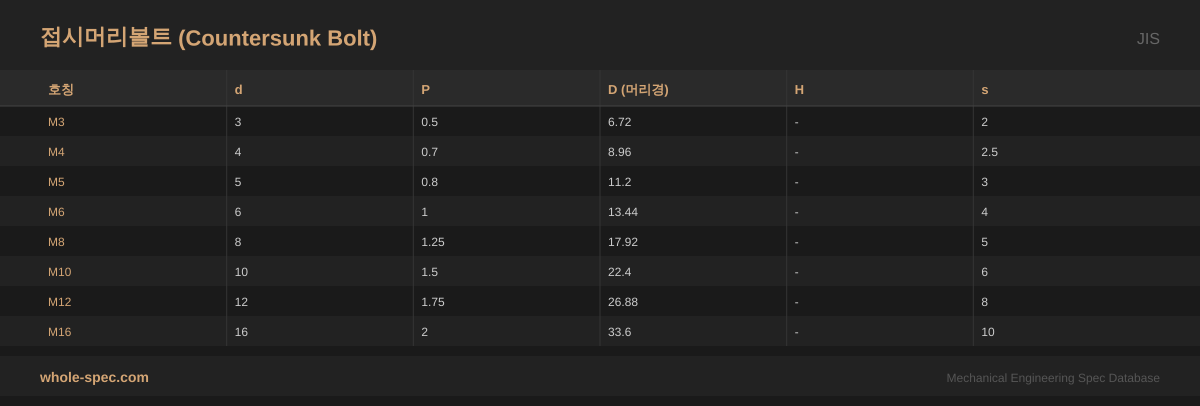Click the 33.6 head diameter cell
1200x406 pixels.
(x=619, y=332)
